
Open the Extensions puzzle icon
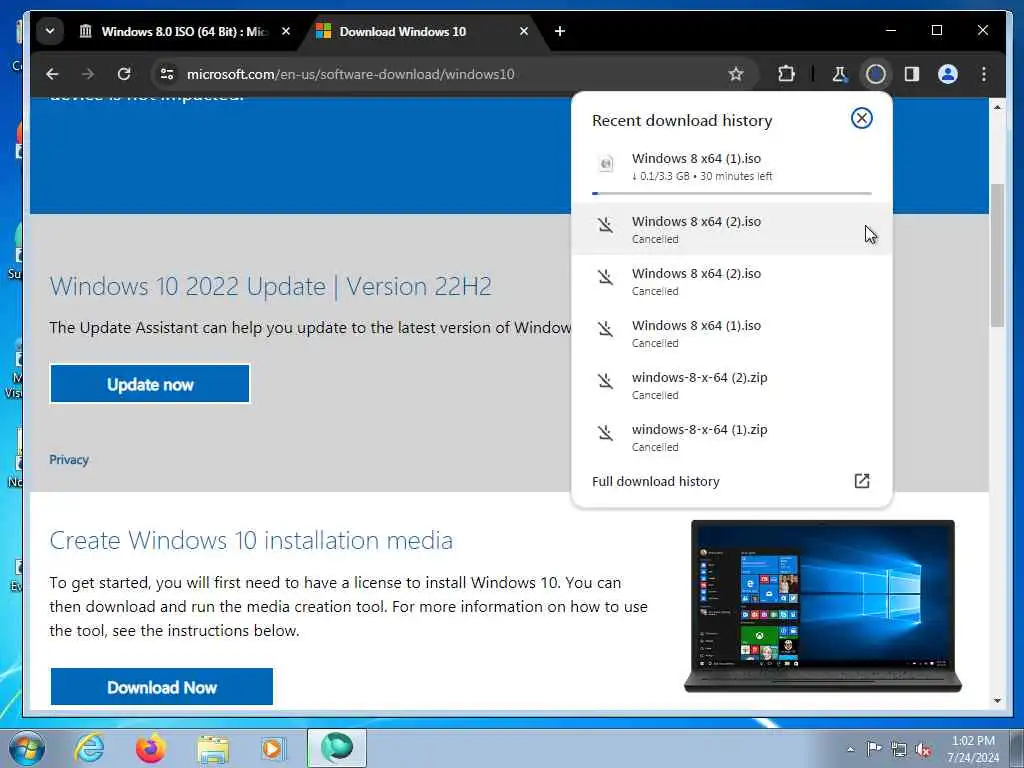(x=786, y=74)
